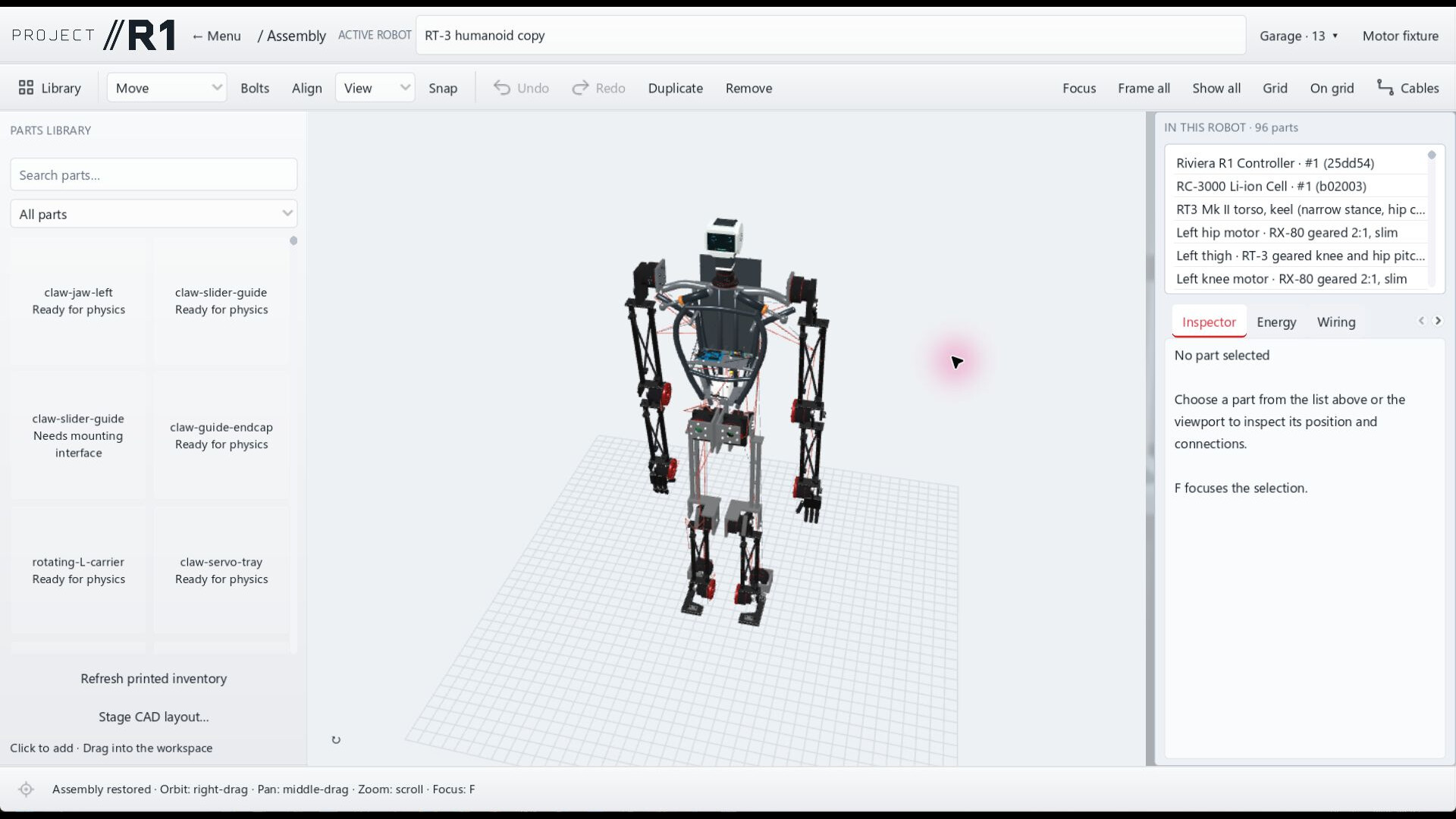Click the Project R1 logo
This screenshot has width=1456, height=819.
(x=95, y=36)
